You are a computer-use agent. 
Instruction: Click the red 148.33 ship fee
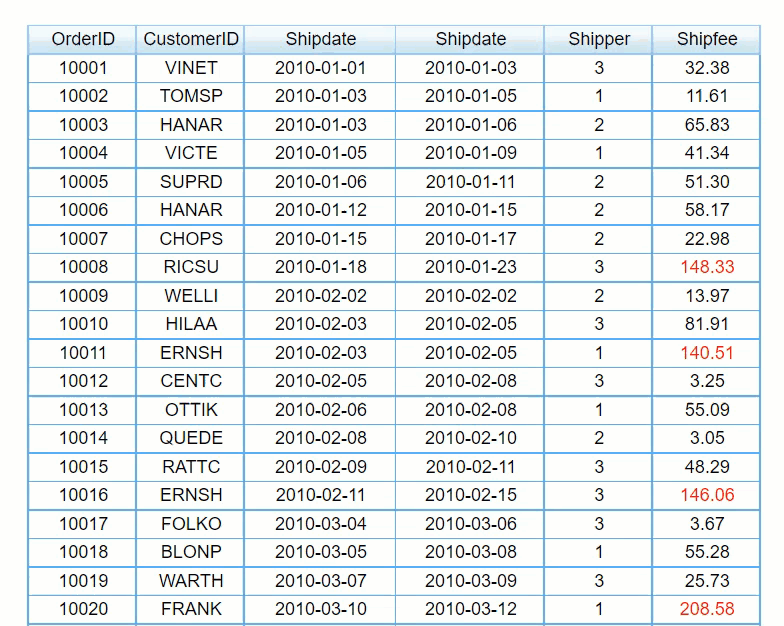coord(707,267)
